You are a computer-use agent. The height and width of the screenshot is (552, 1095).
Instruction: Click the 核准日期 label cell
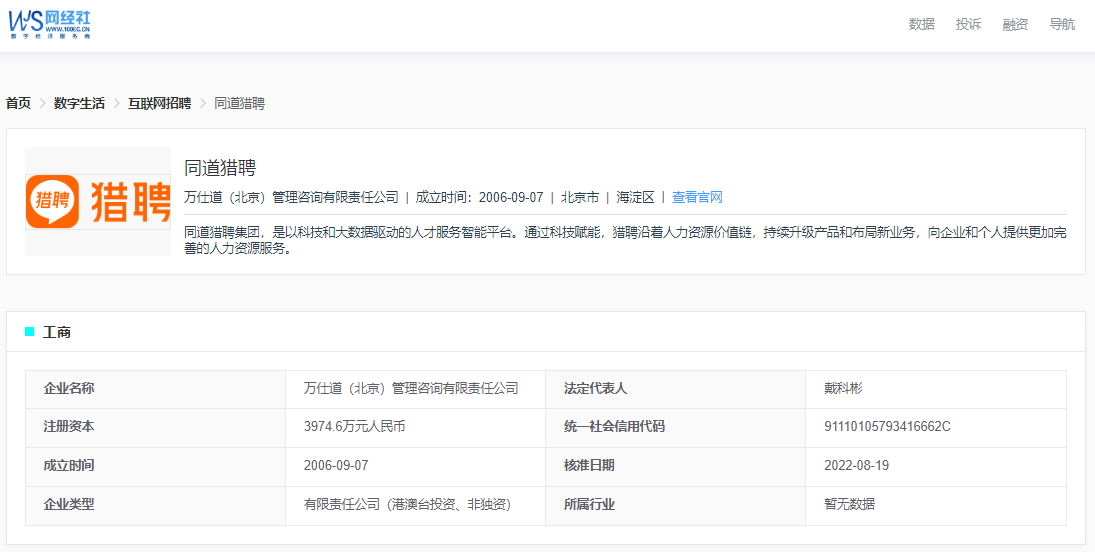(x=675, y=467)
